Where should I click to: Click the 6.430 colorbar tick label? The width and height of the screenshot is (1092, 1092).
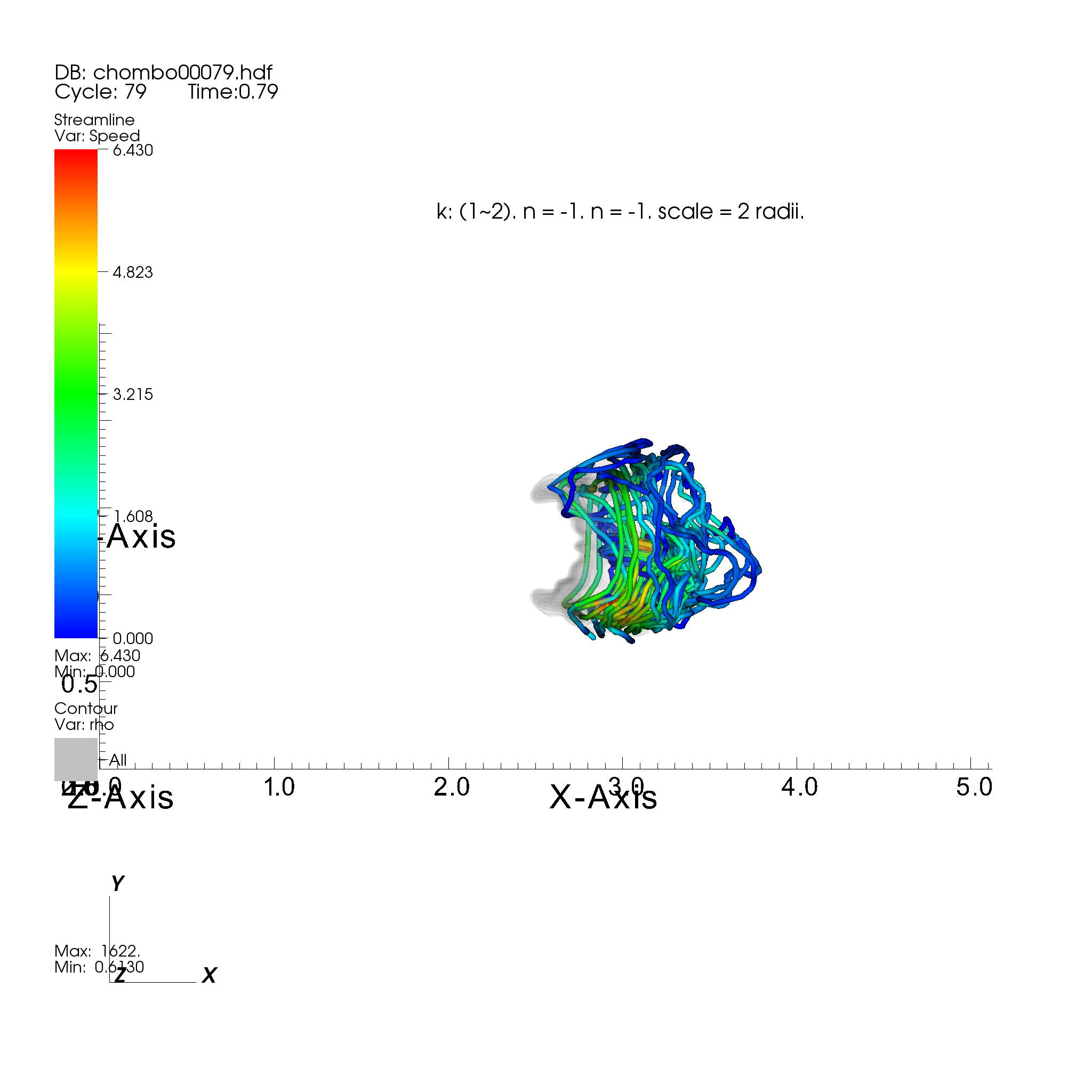coord(133,150)
